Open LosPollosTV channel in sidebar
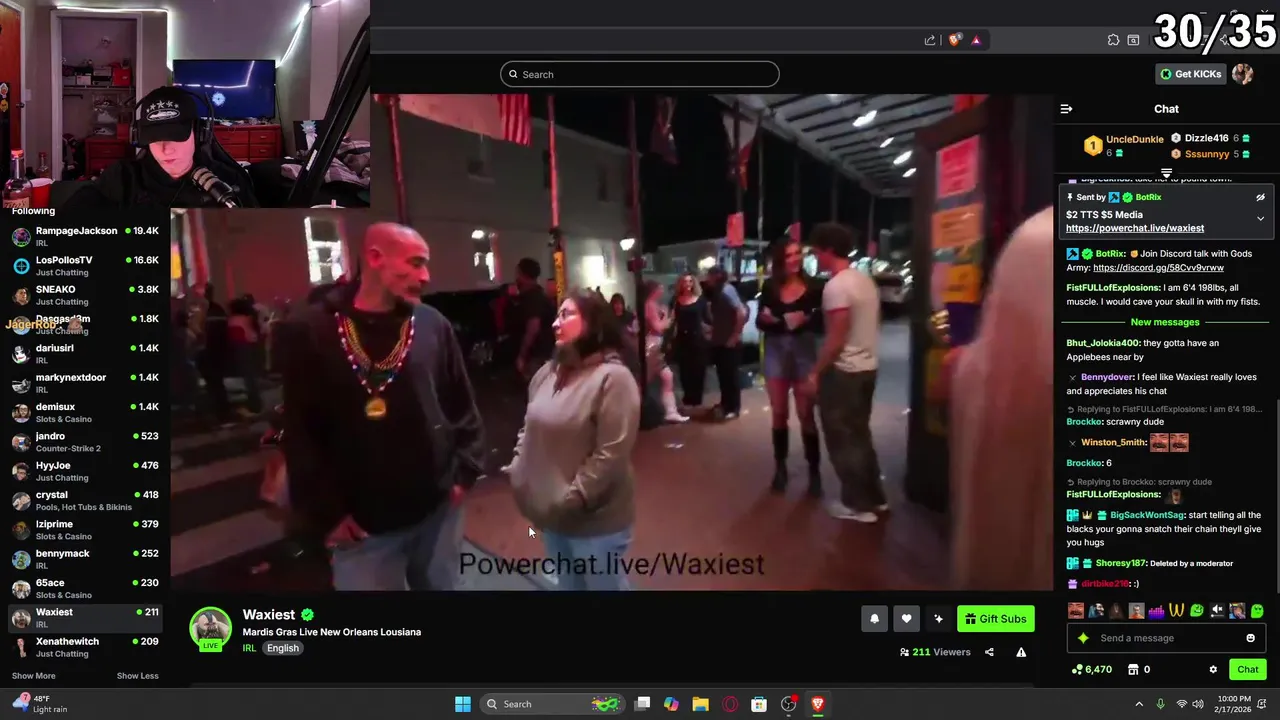Image resolution: width=1280 pixels, height=720 pixels. pos(85,265)
